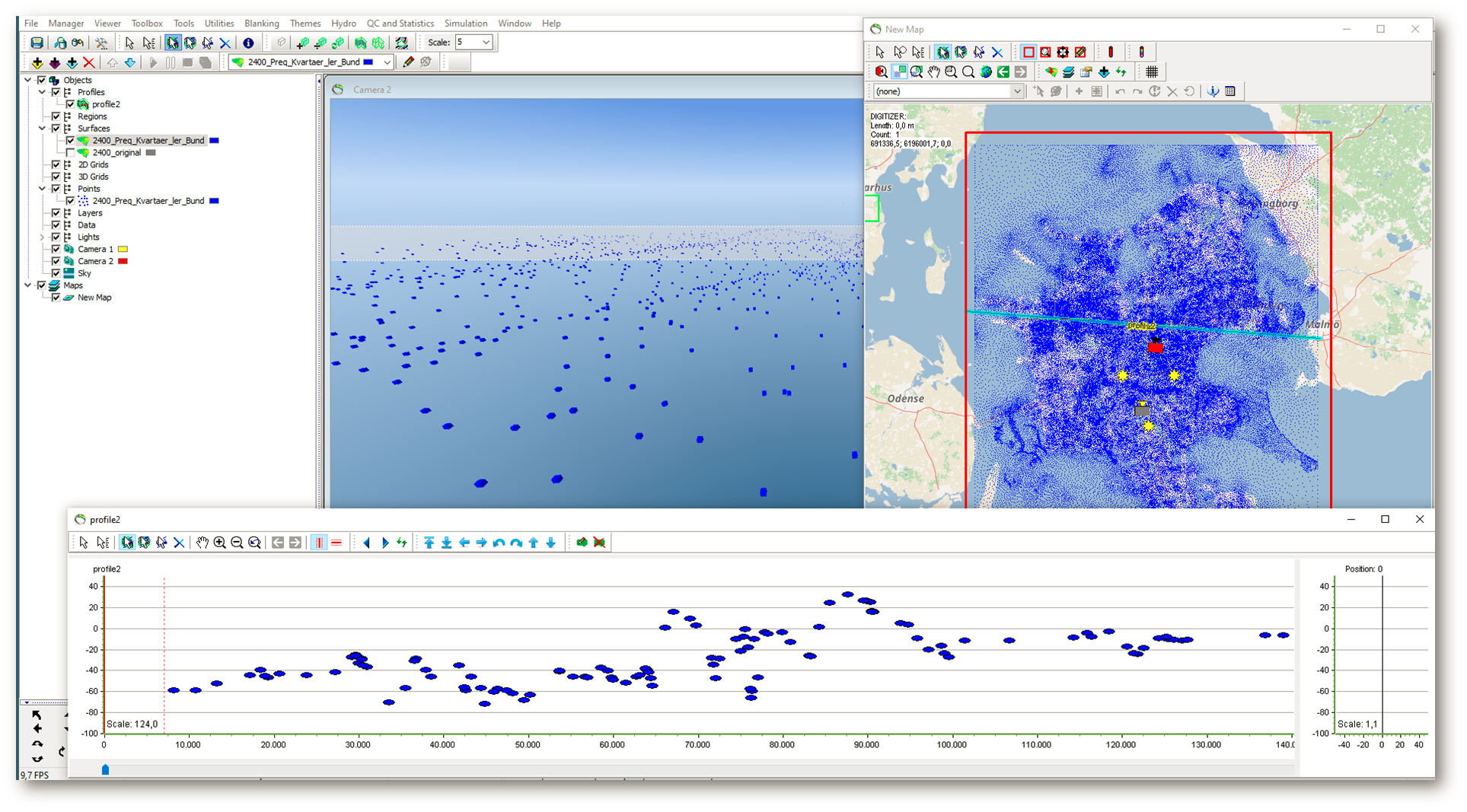
Task: Click the grid icon in New Map toolbar
Action: point(1152,72)
